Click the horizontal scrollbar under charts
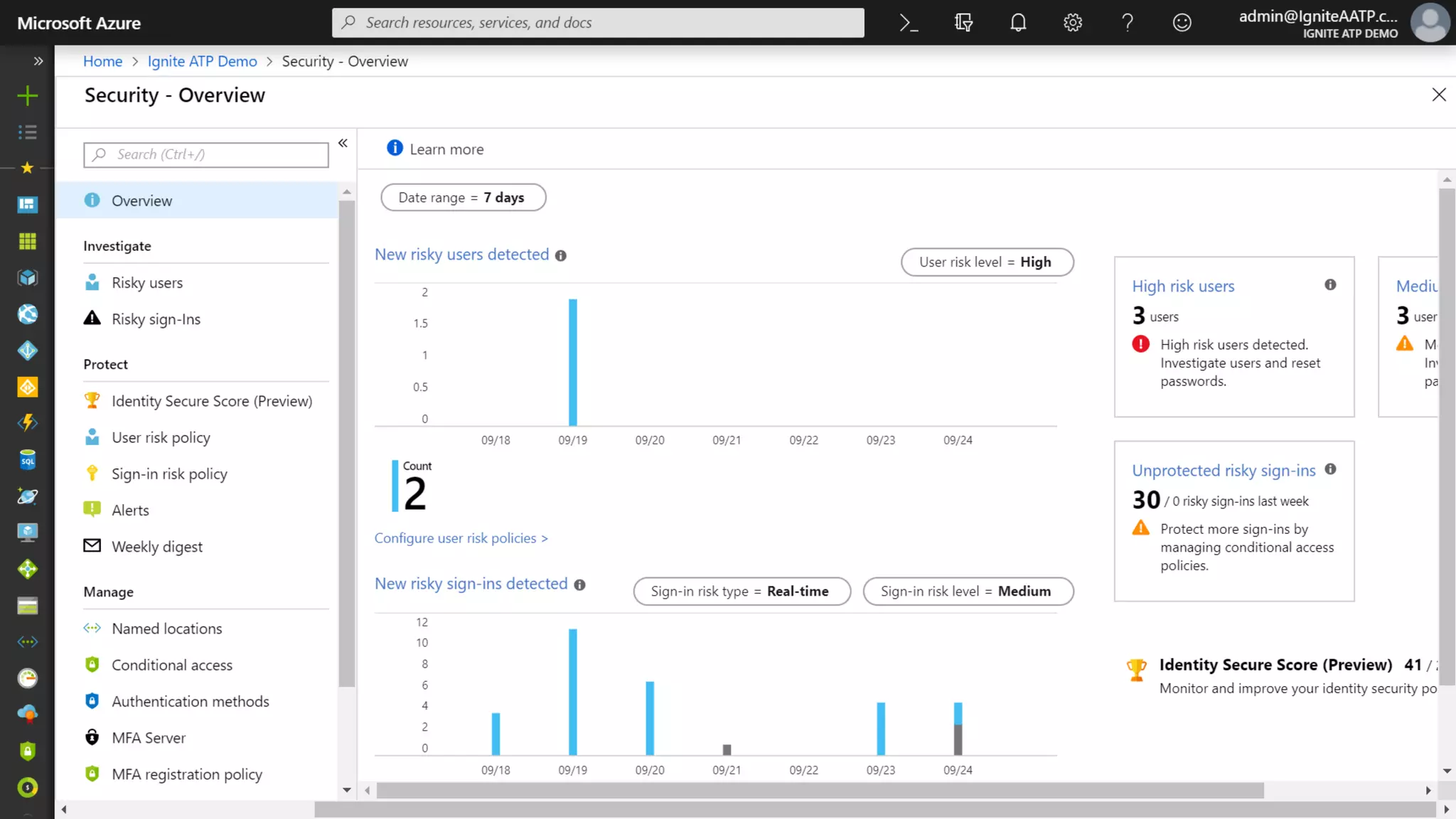This screenshot has width=1456, height=819. 820,791
